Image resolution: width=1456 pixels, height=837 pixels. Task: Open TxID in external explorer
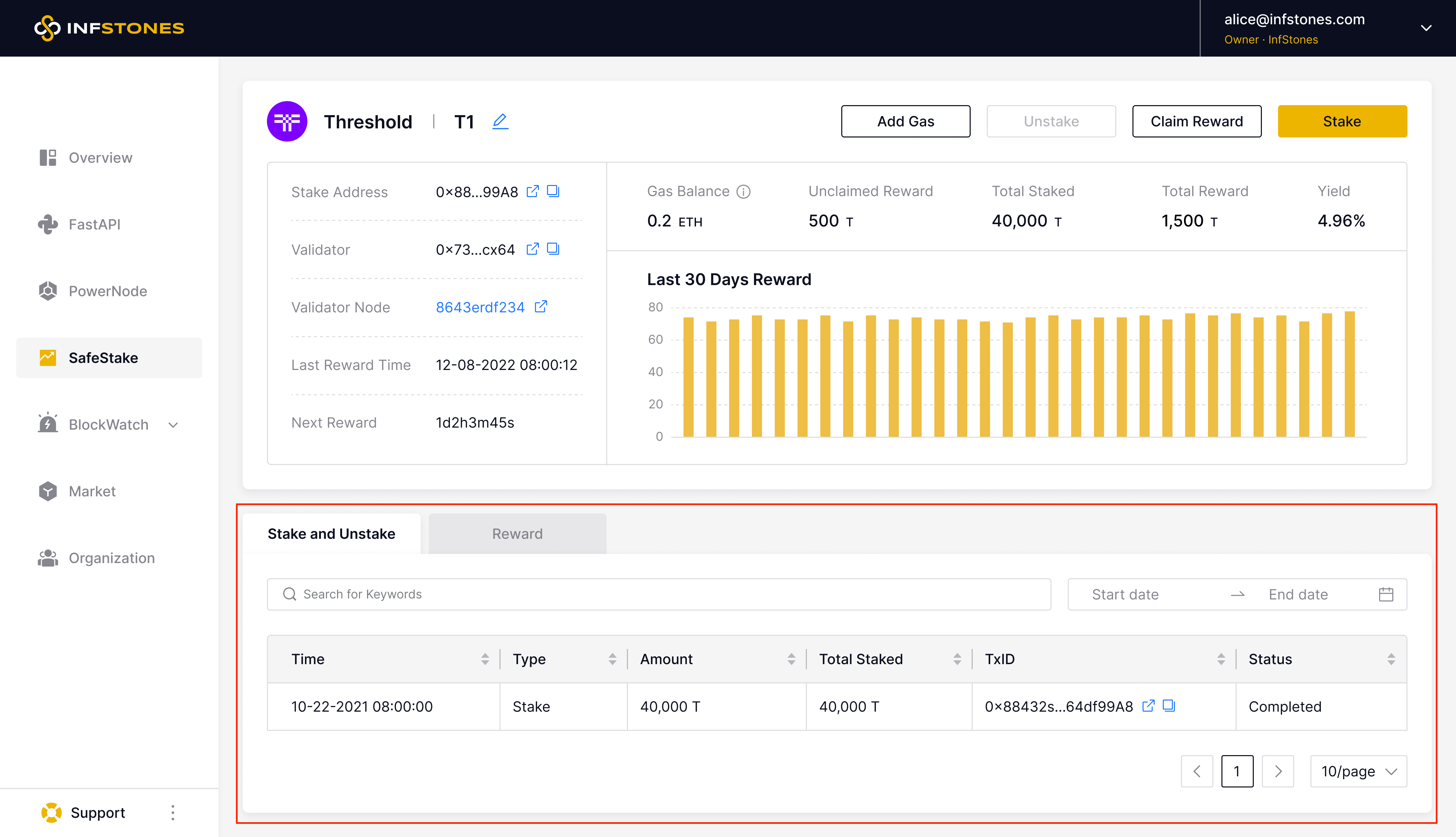click(x=1148, y=706)
